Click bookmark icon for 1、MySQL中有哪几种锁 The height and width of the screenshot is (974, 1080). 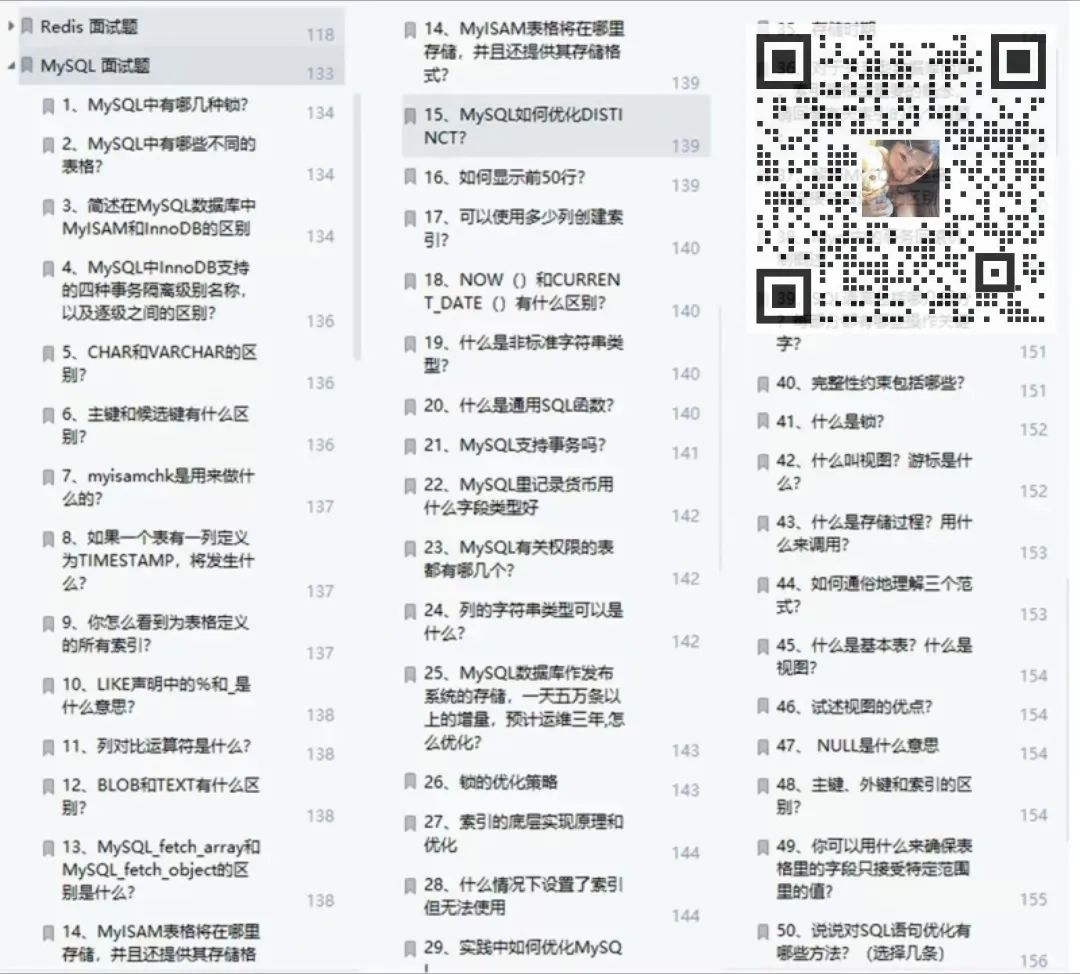click(48, 105)
